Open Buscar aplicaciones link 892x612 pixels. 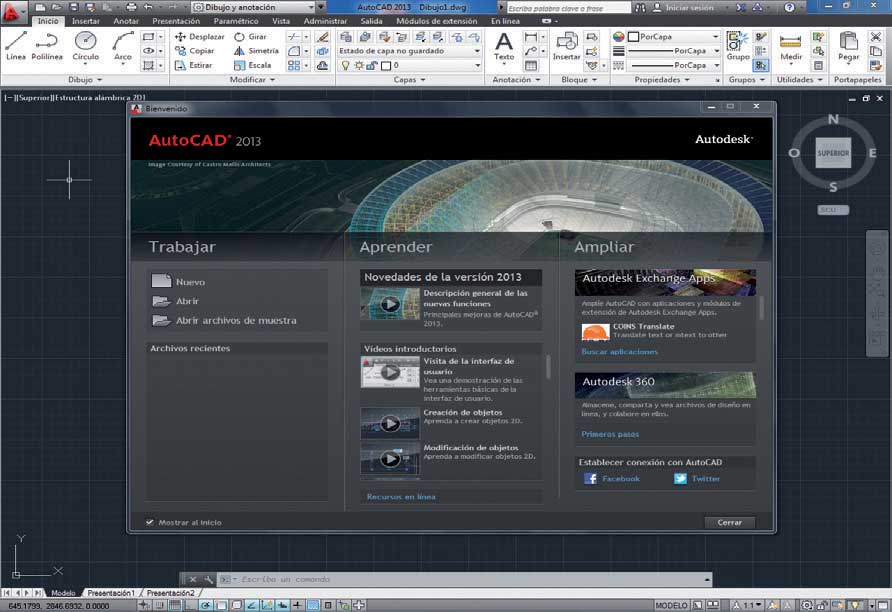(620, 352)
